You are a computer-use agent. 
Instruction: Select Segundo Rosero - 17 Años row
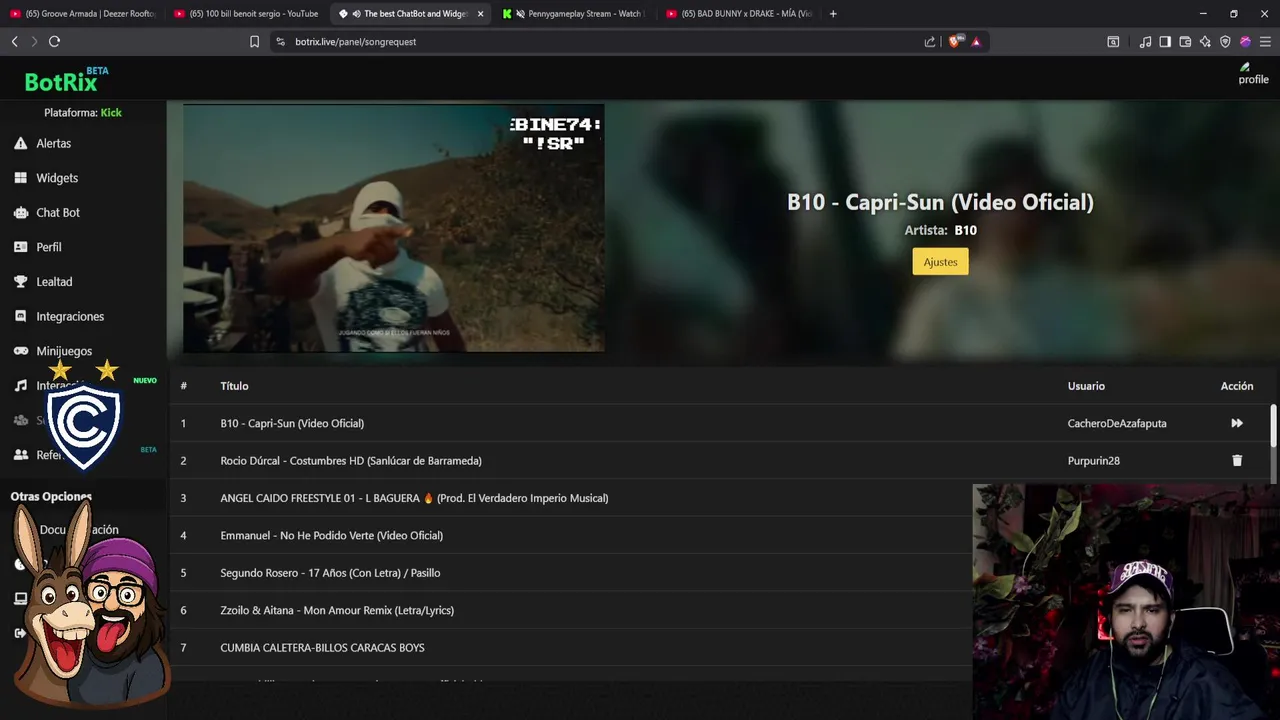pyautogui.click(x=571, y=573)
